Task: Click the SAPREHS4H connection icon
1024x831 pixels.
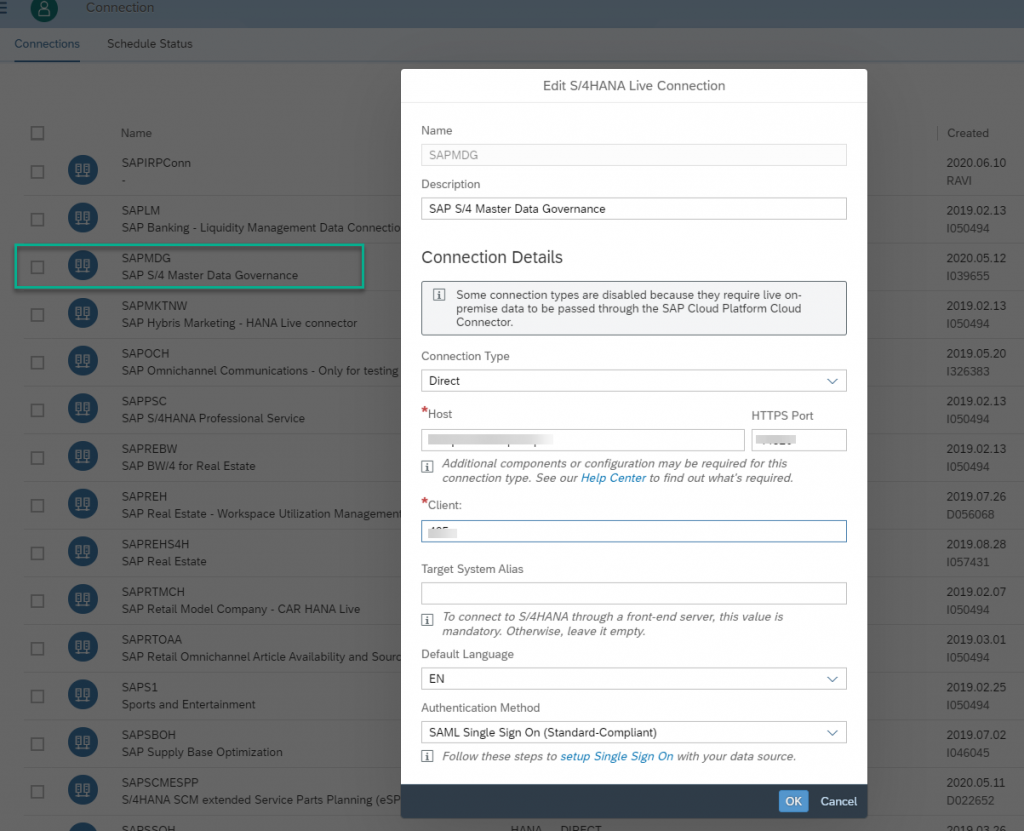Action: click(x=83, y=551)
